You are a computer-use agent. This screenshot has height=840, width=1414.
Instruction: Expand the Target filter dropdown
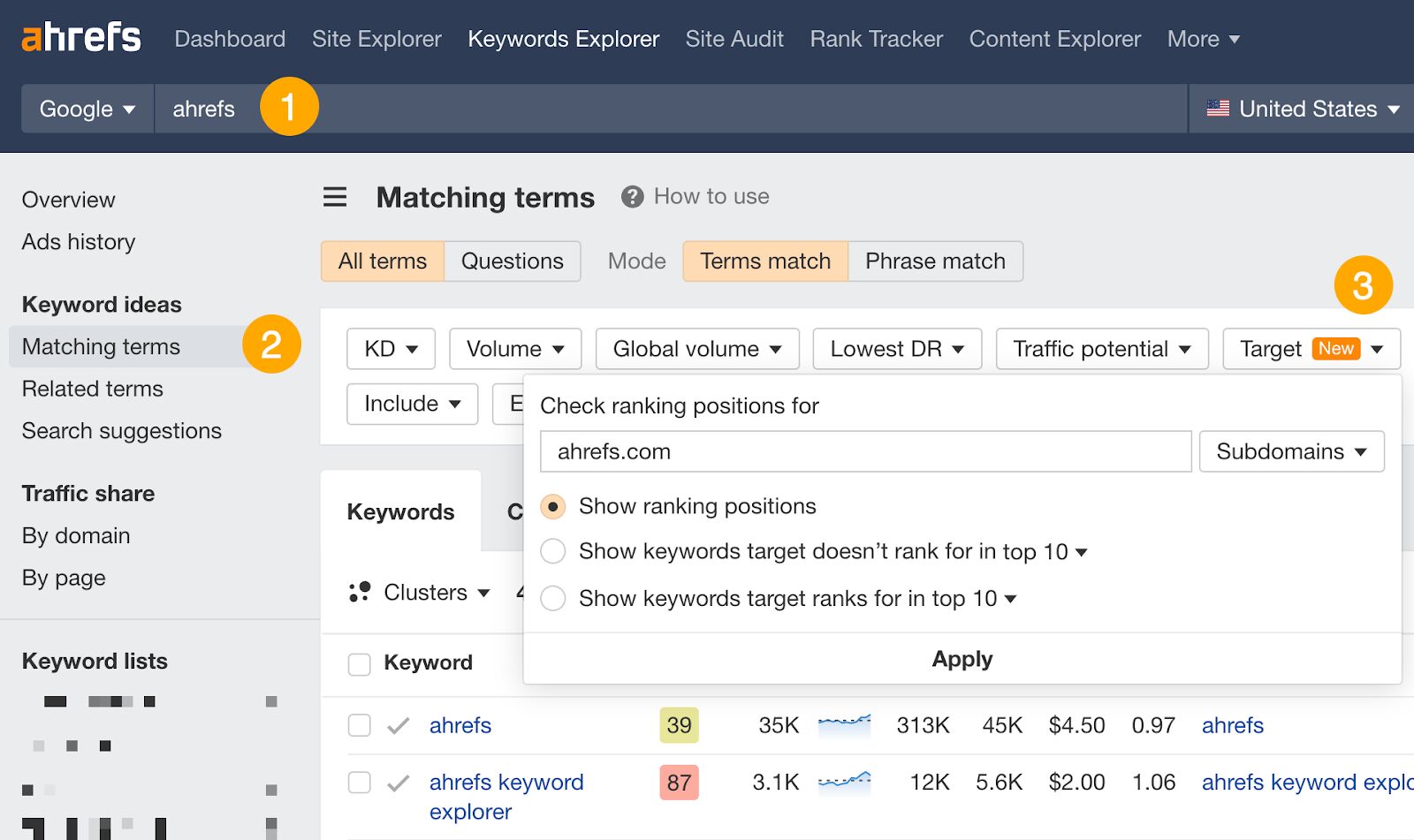coord(1310,348)
